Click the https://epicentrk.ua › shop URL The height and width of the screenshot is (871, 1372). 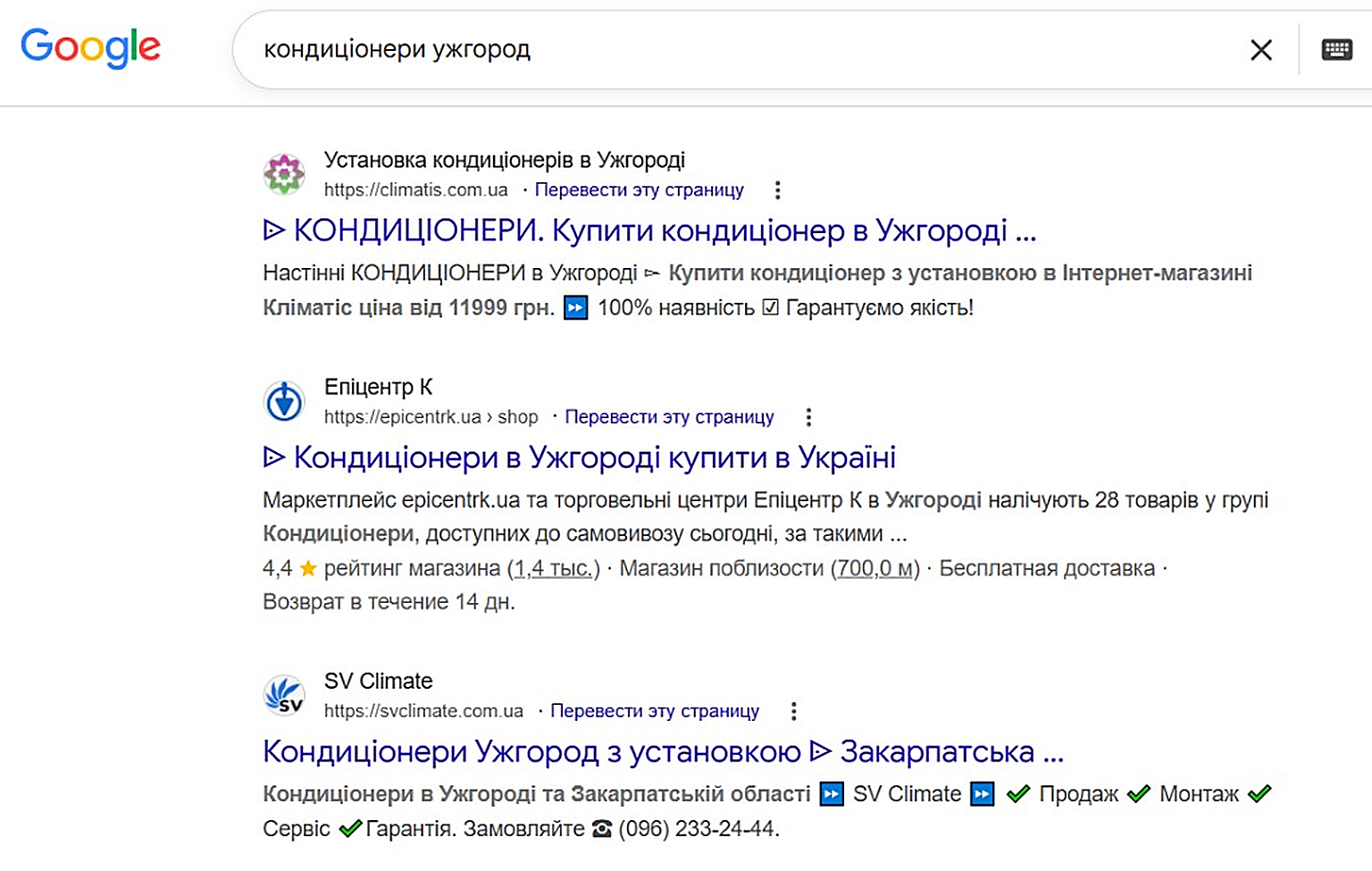(431, 417)
